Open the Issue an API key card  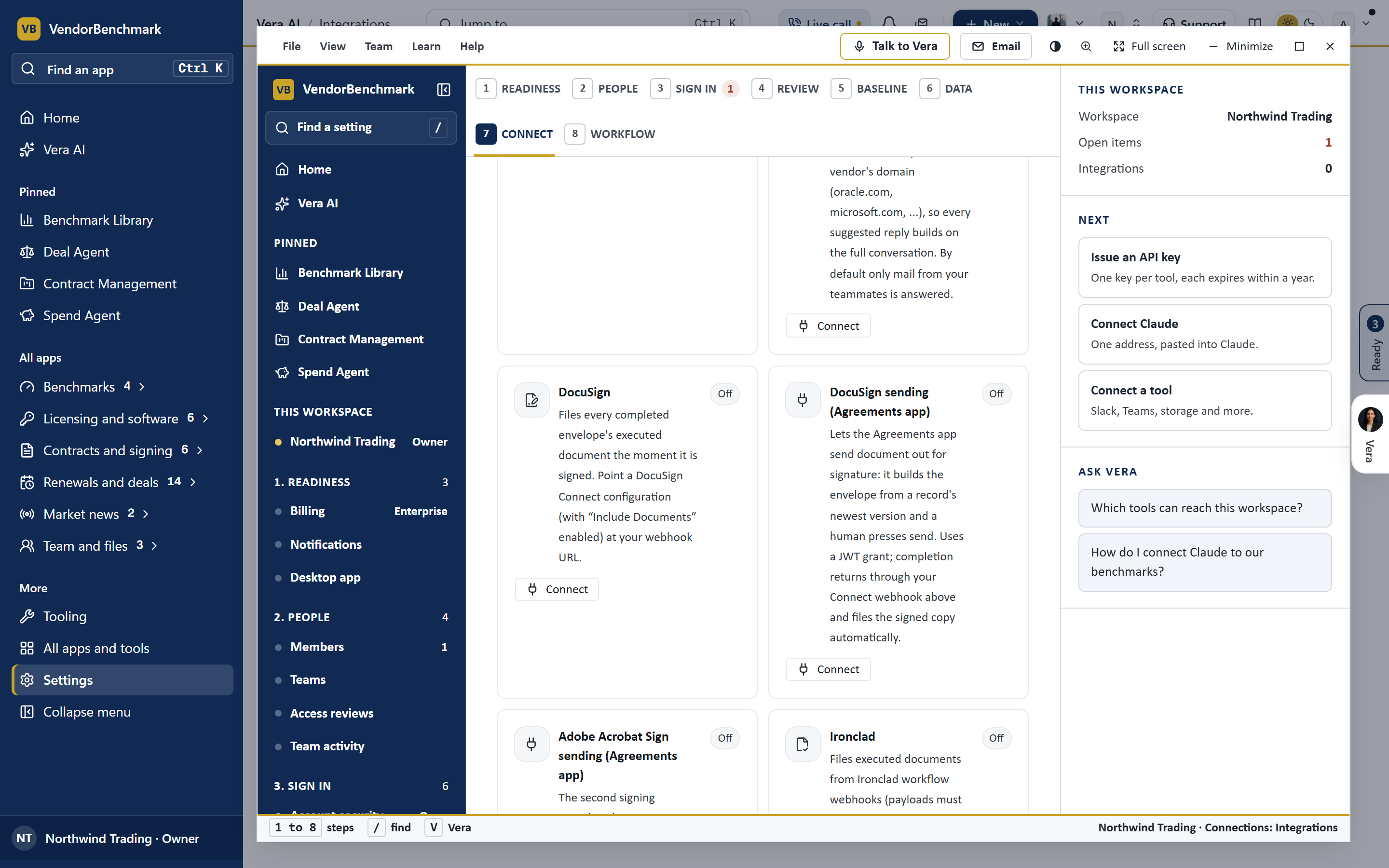tap(1205, 268)
